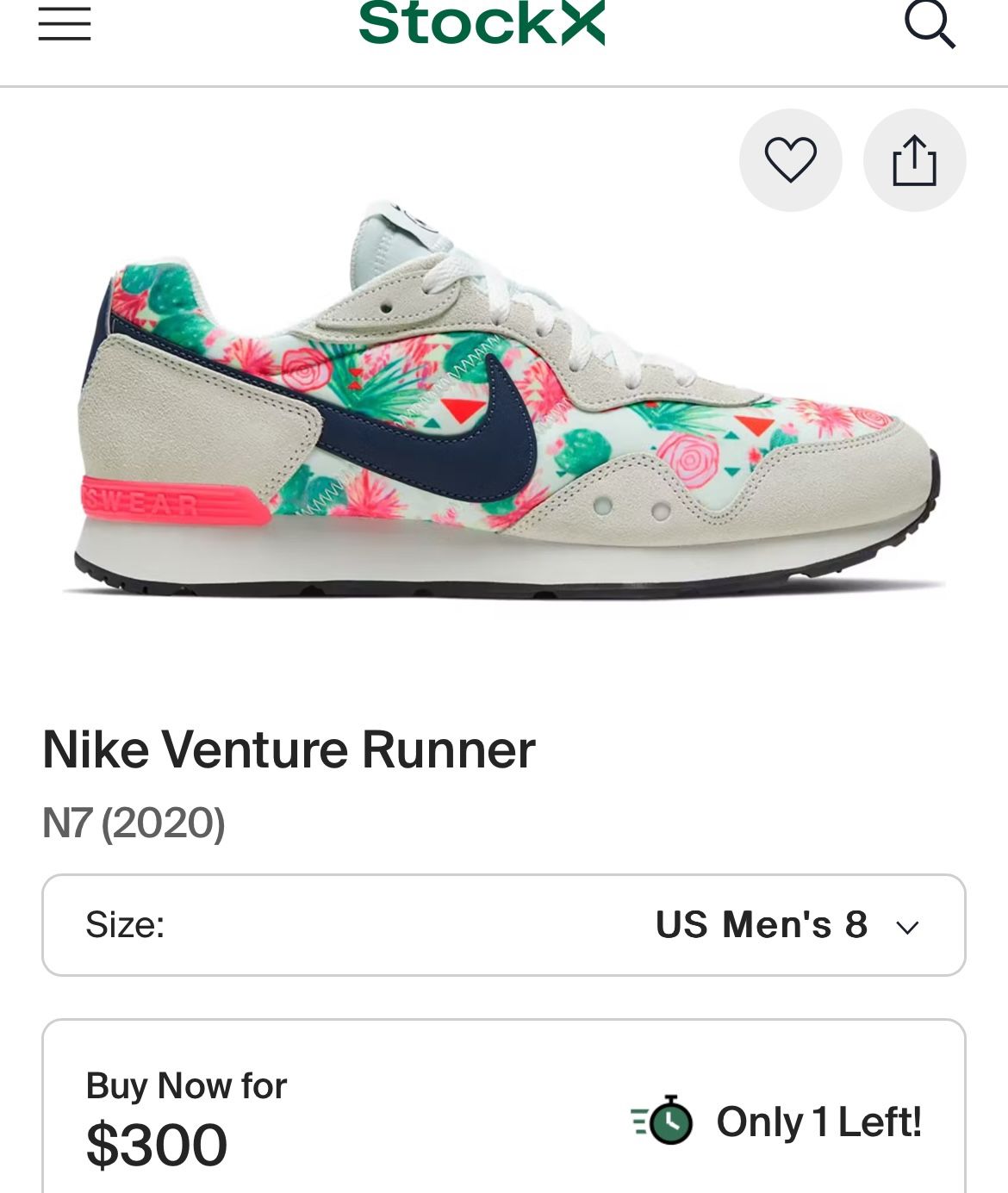Screen dimensions: 1008x1193
Task: Tap the Only 1 Left! notice
Action: (x=818, y=1122)
